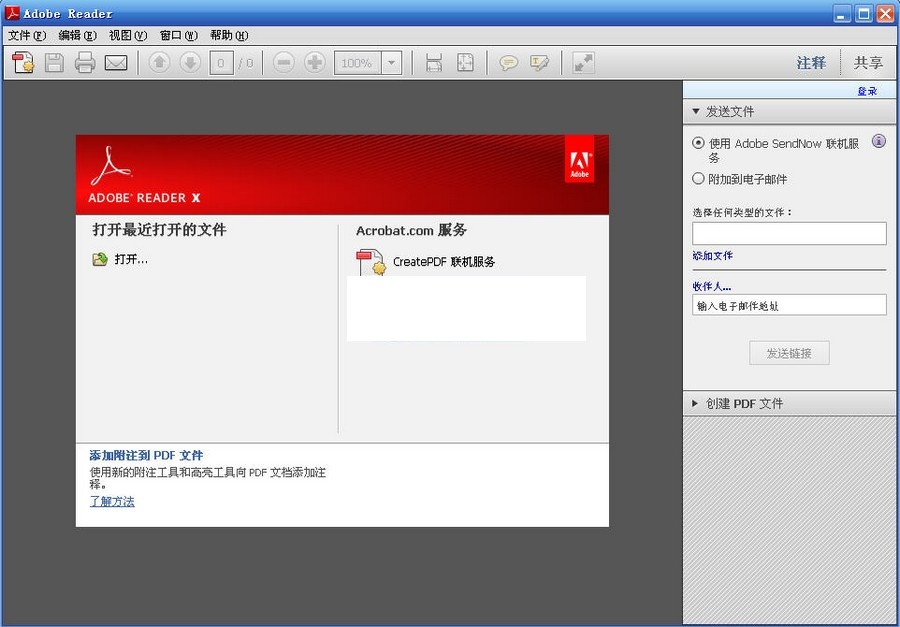Click the file selection box
The height and width of the screenshot is (627, 900).
[x=789, y=234]
